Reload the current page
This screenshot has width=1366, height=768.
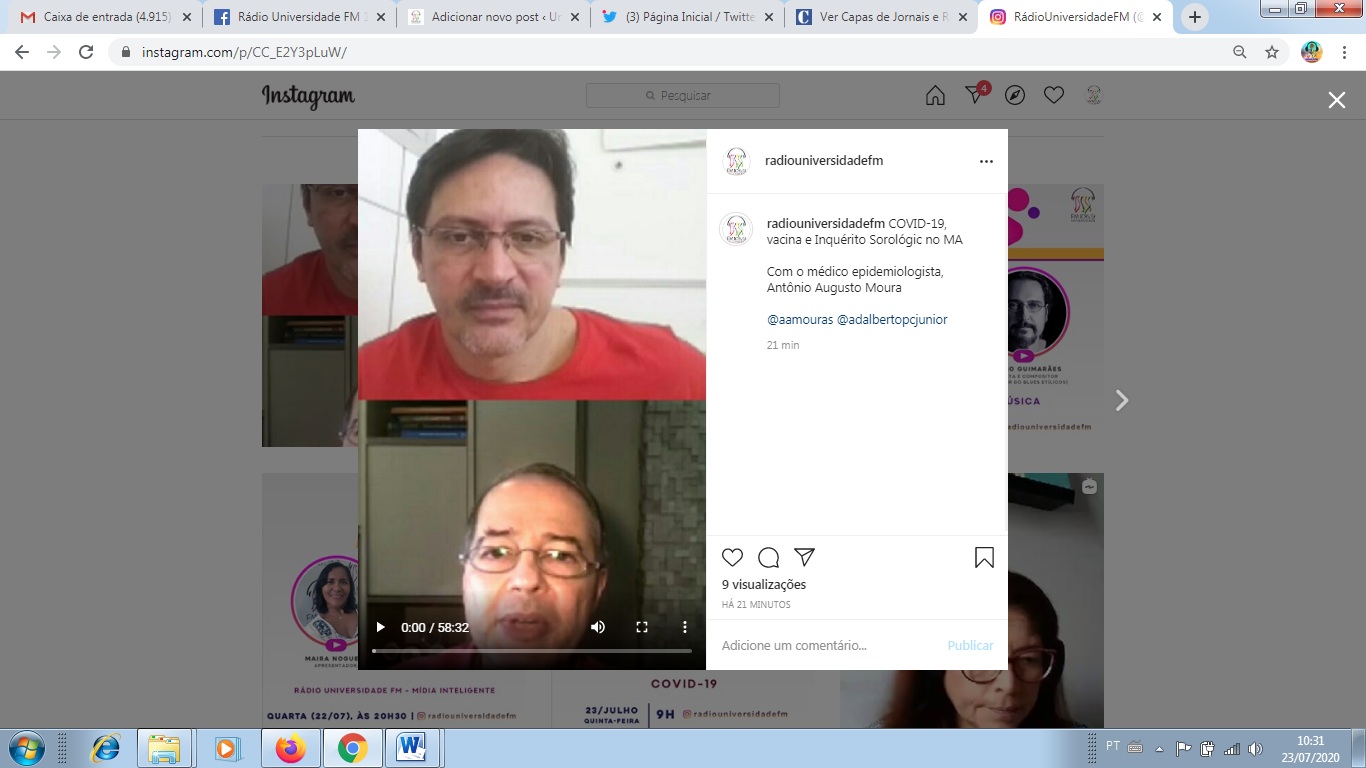86,52
